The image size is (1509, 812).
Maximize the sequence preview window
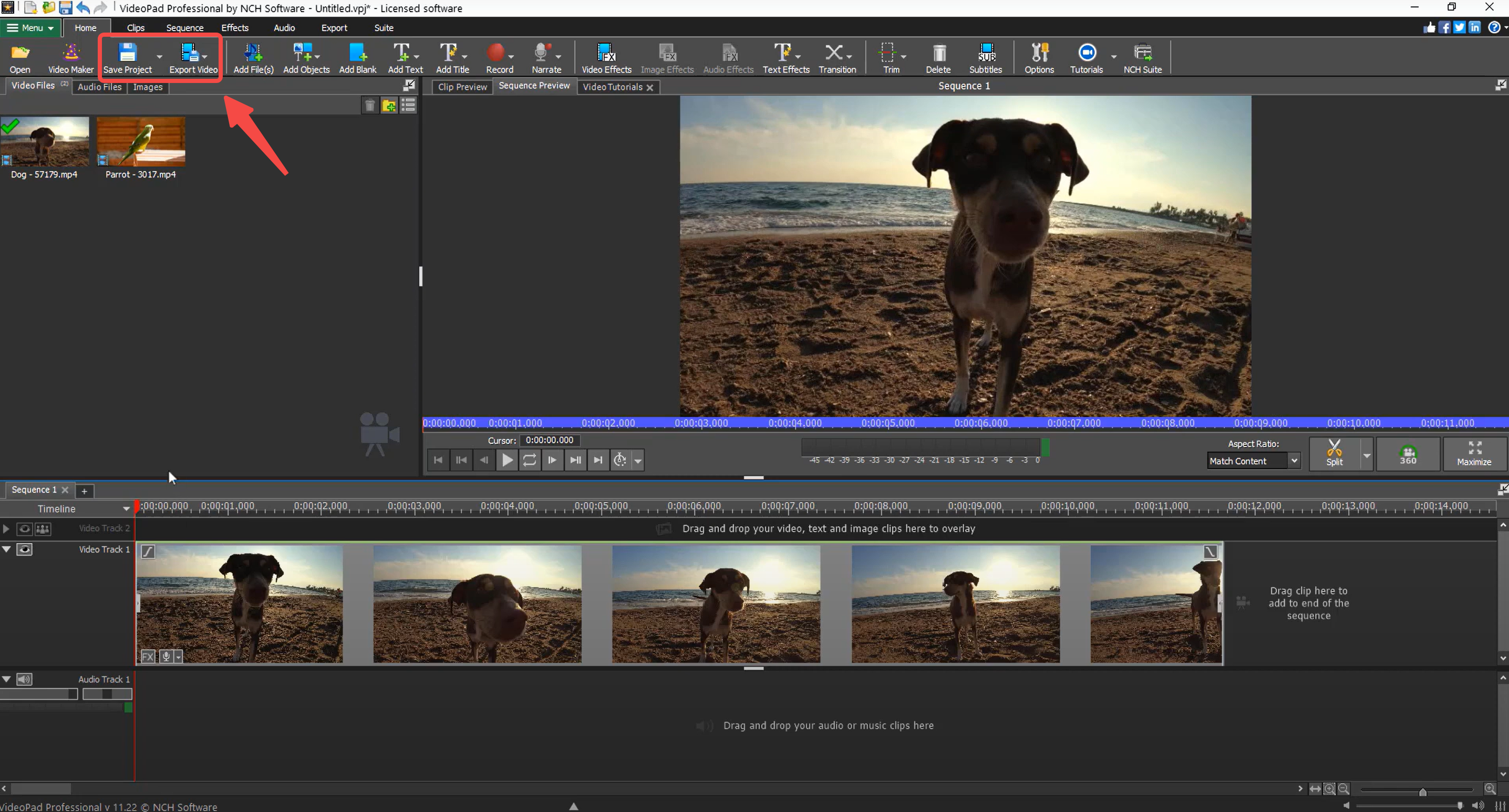point(1474,454)
